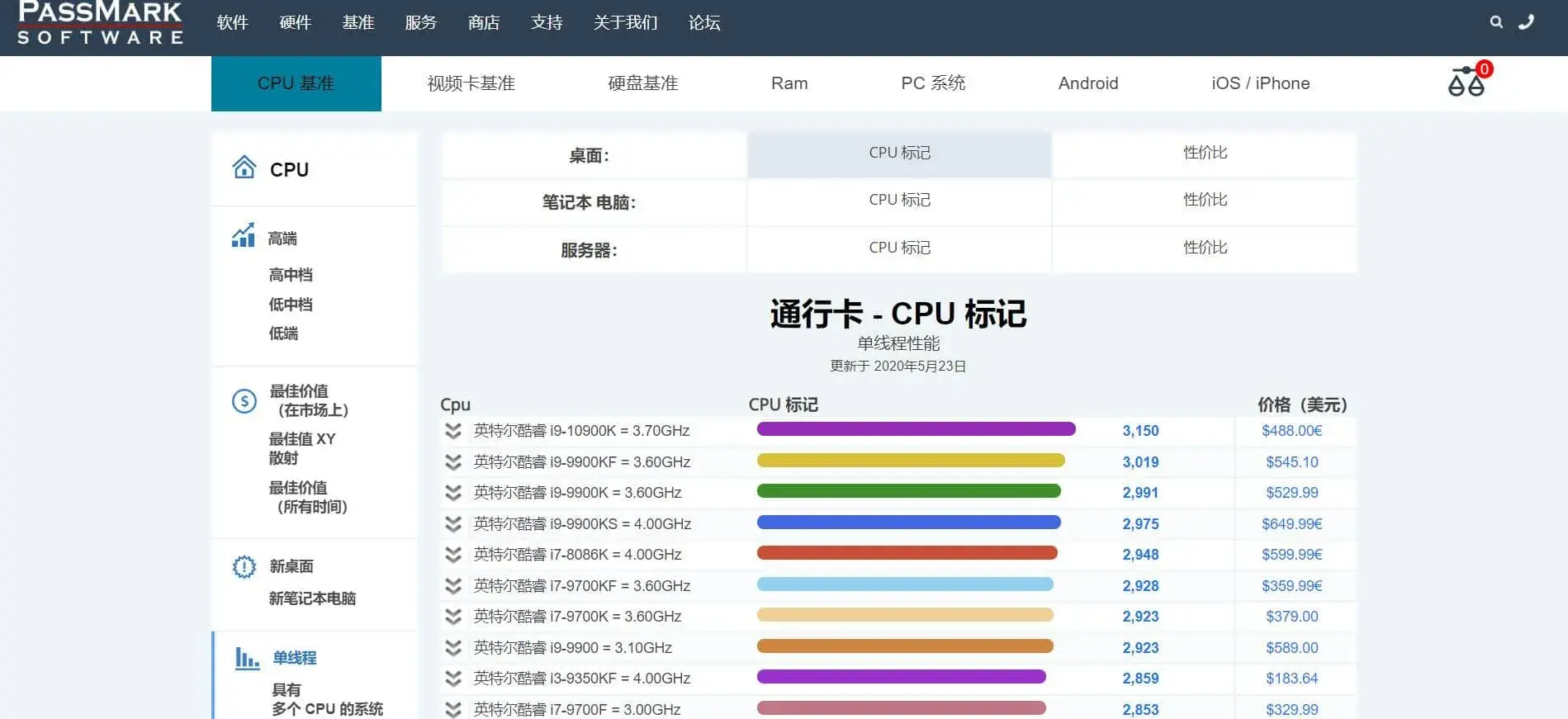Open the 新笔记本电脑 link
This screenshot has width=1568, height=719.
coord(312,598)
